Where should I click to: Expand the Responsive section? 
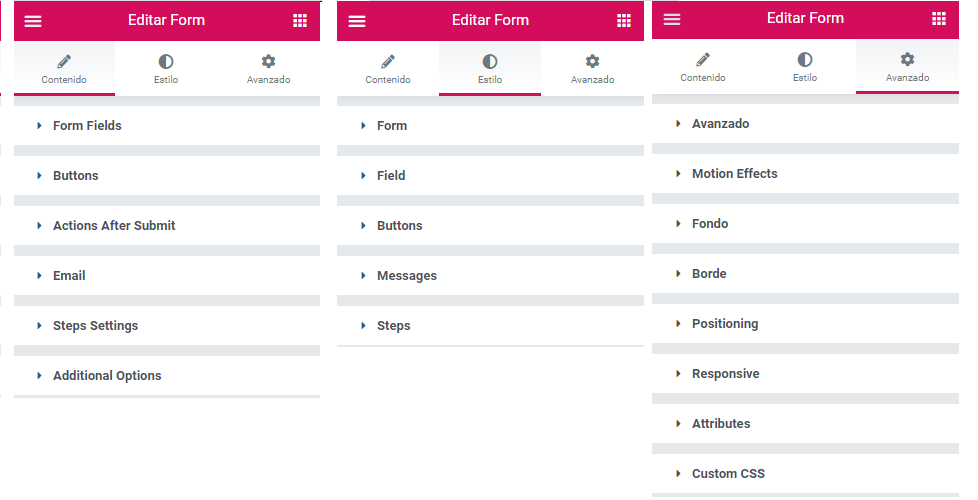(725, 374)
